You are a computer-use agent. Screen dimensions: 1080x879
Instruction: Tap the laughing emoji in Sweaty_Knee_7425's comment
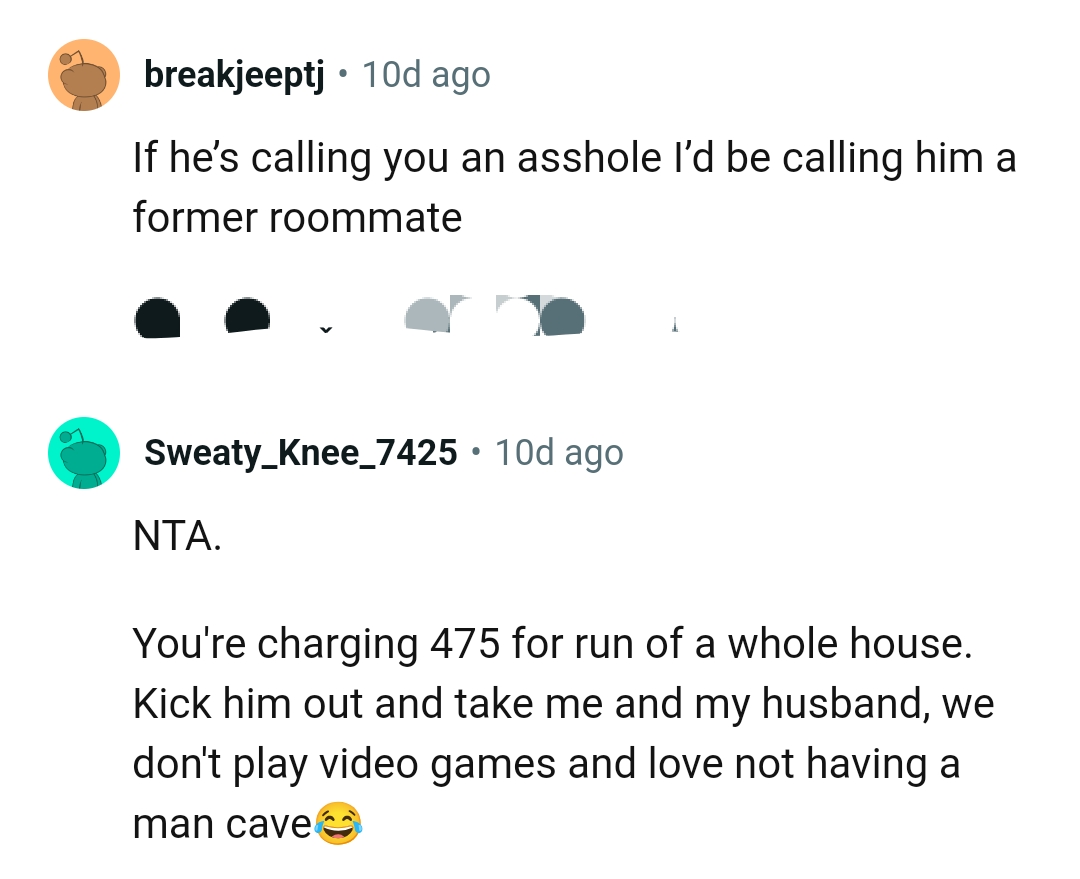tap(340, 823)
